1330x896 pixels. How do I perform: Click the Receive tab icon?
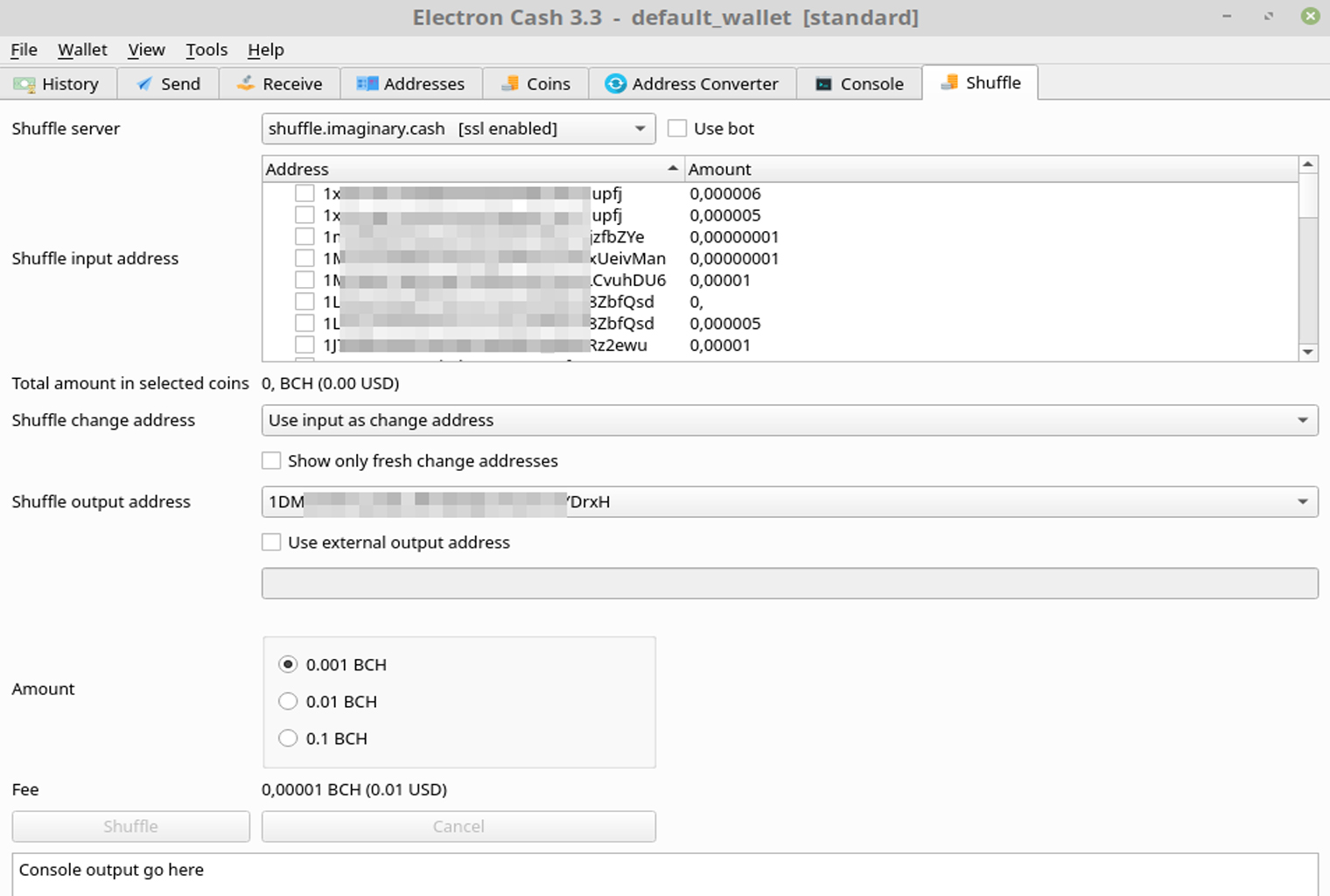(x=245, y=83)
